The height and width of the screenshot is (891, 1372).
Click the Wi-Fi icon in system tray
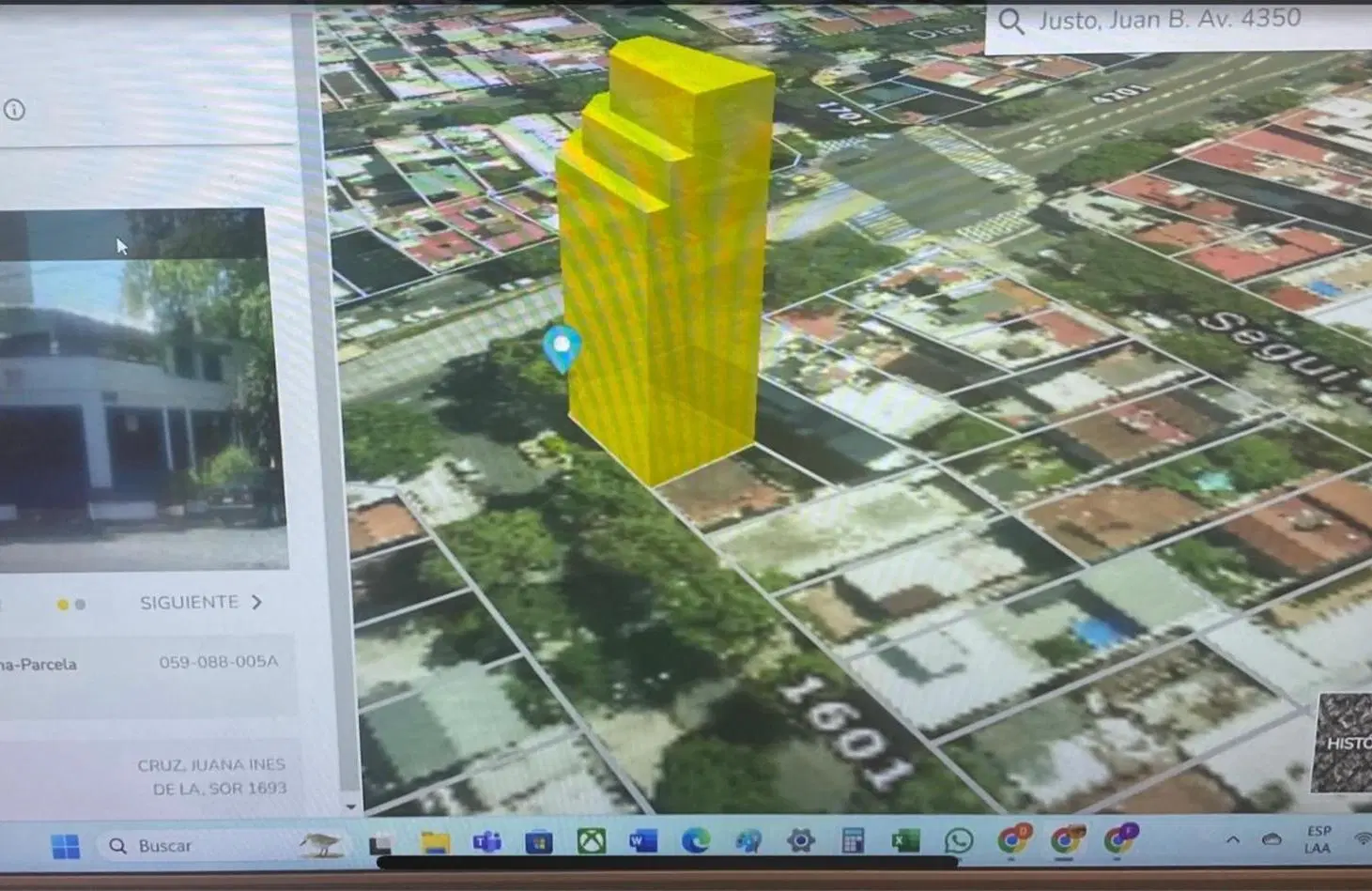tap(1362, 839)
